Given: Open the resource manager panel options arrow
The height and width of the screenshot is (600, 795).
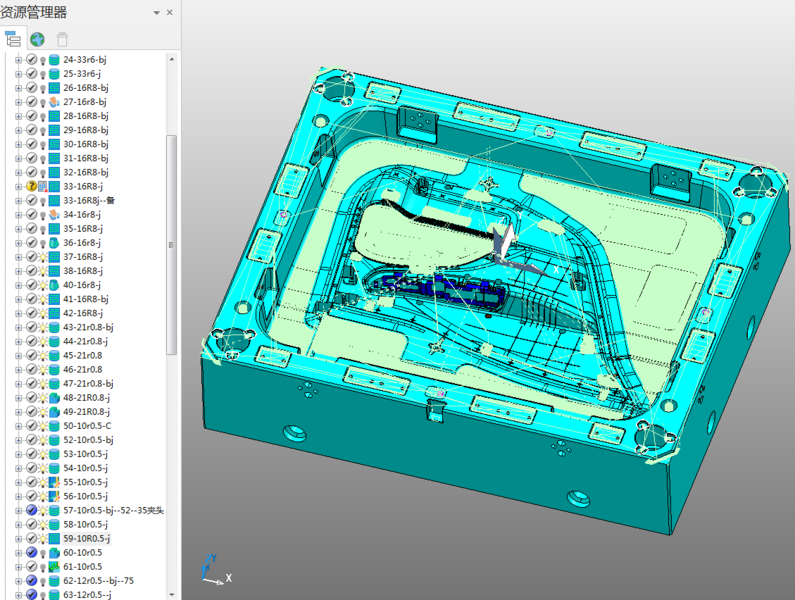Looking at the screenshot, I should (x=156, y=13).
